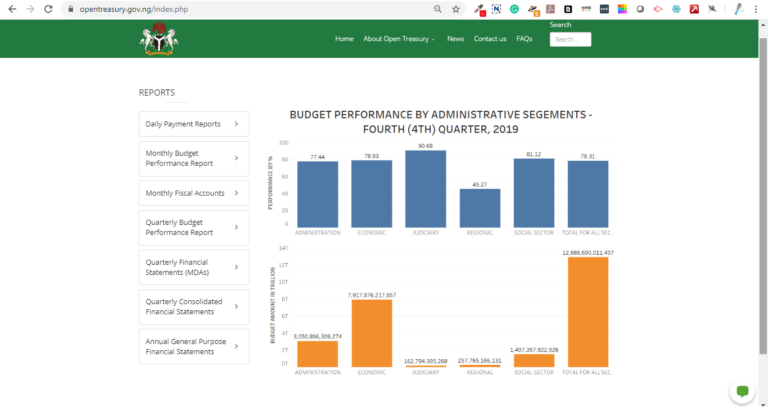Screen dimensions: 768x407
Task: Open Monthly Budget Performance Report
Action: (x=194, y=159)
